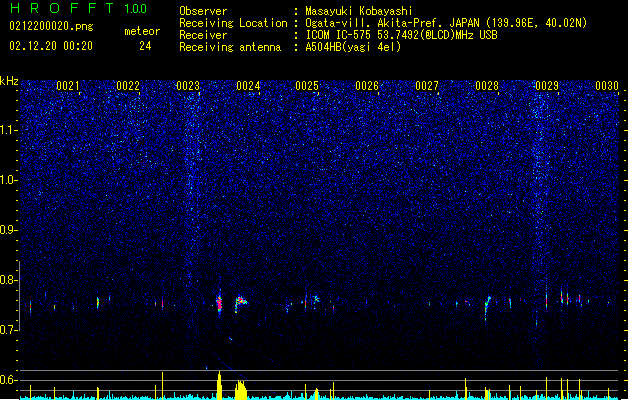Image resolution: width=629 pixels, height=400 pixels.
Task: Click the 0027 time marker
Action: pyautogui.click(x=427, y=86)
